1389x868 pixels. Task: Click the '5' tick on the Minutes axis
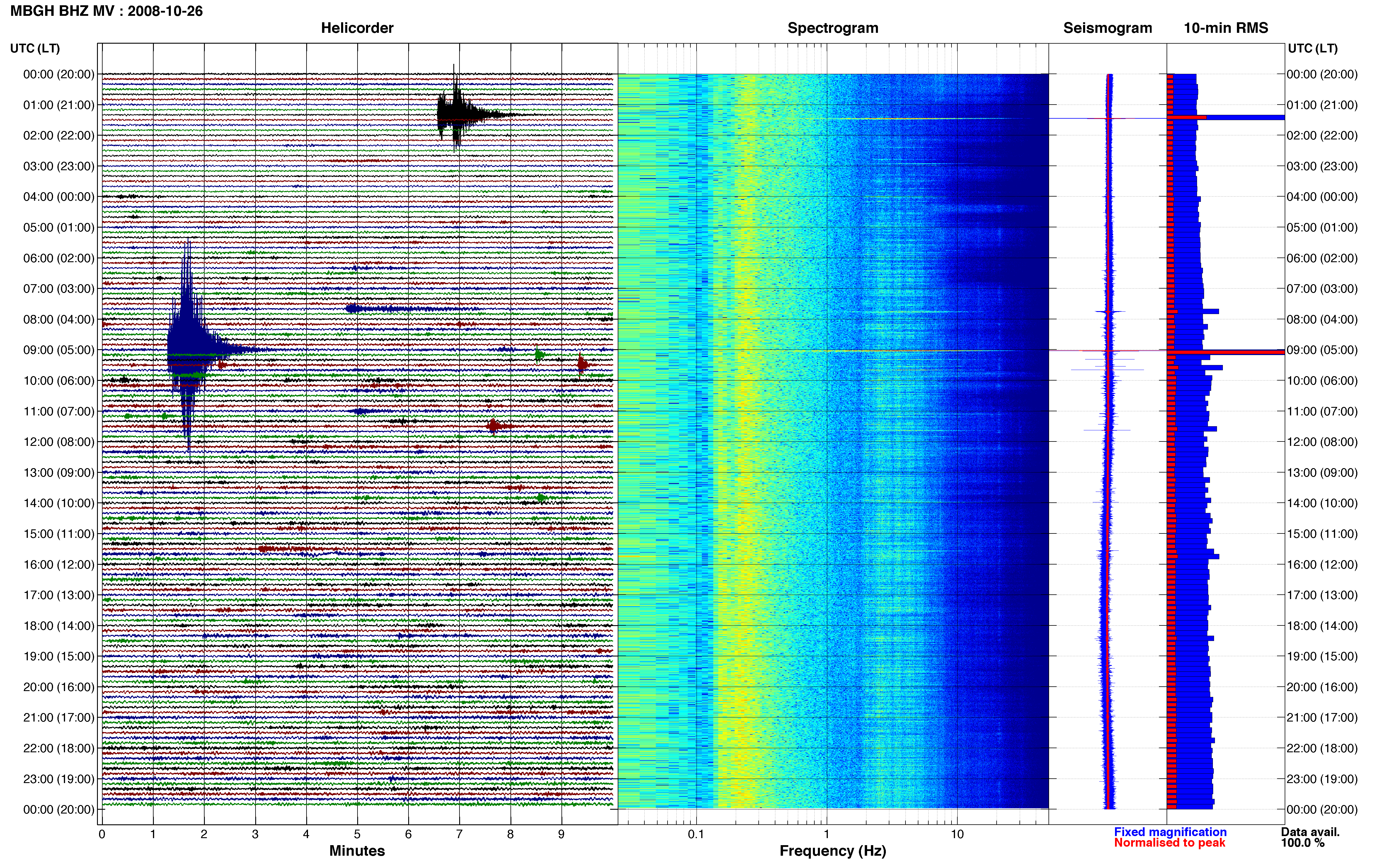tap(357, 834)
